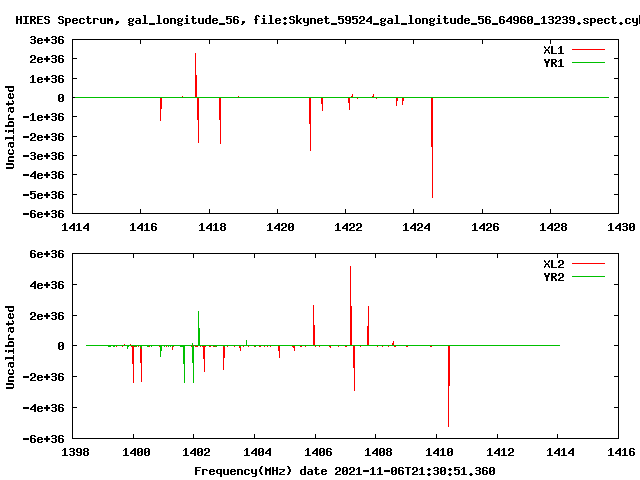Viewport: 640px width, 480px height.
Task: Click the top plot Uncalibrated y-axis title
Action: pos(10,127)
